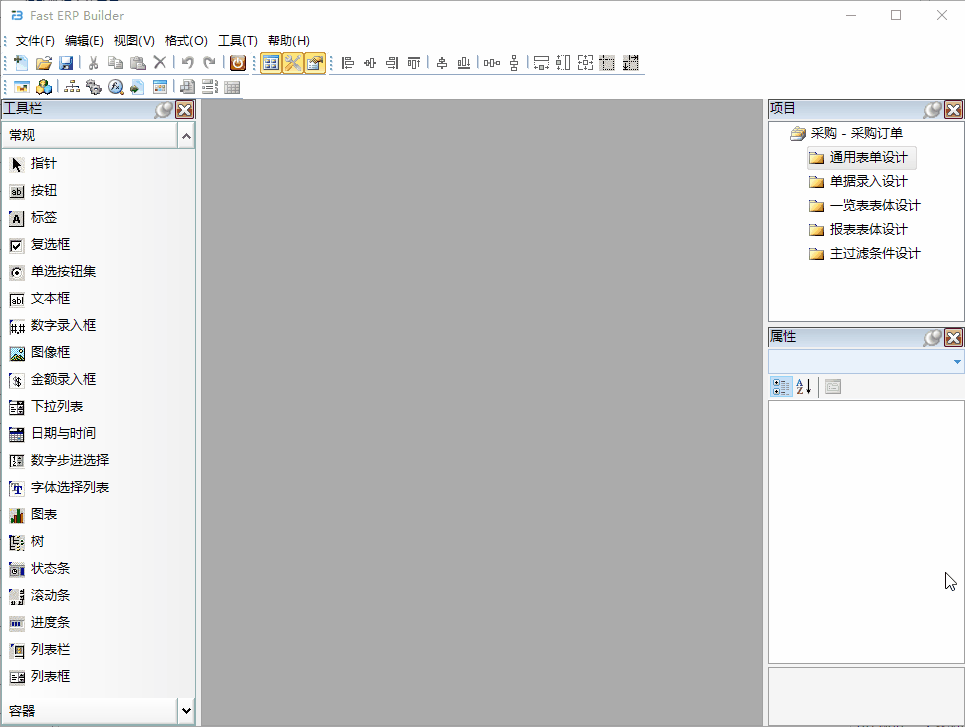
Task: Open the 单据录入设计 folder
Action: (x=868, y=181)
